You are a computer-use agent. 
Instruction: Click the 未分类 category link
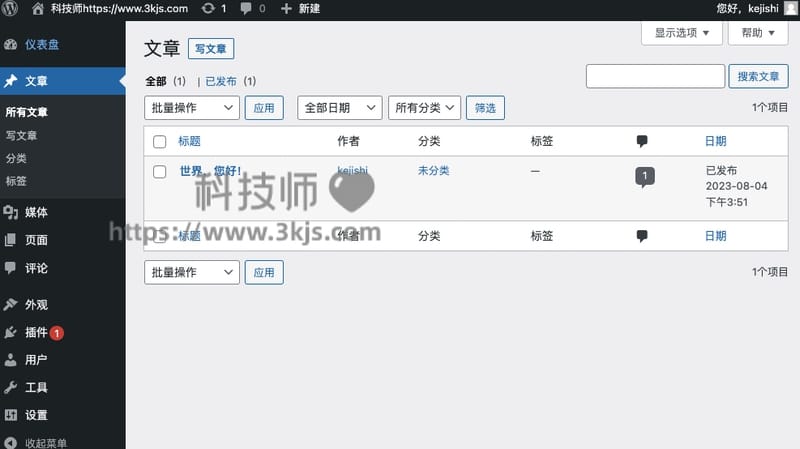point(434,170)
